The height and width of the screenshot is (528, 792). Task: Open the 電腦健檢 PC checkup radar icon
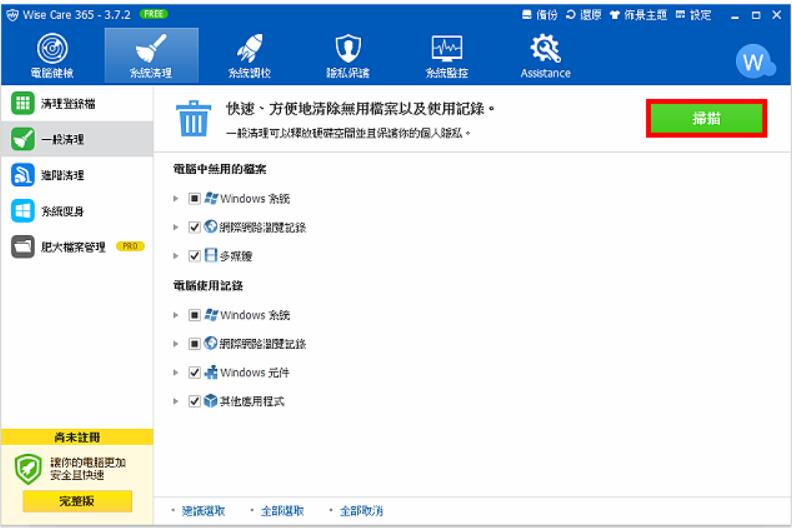pos(52,56)
